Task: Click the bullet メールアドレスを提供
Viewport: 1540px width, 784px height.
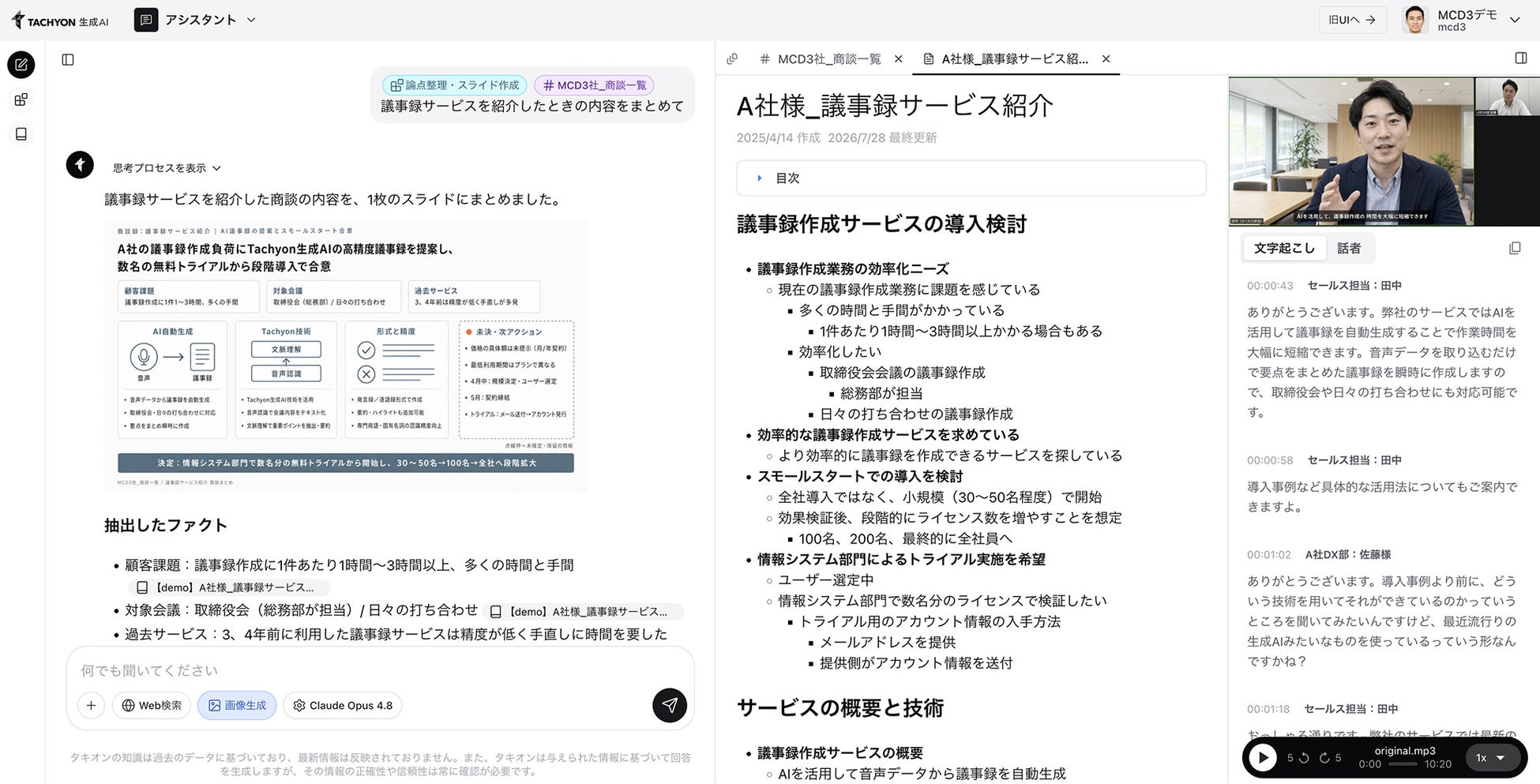Action: point(888,642)
